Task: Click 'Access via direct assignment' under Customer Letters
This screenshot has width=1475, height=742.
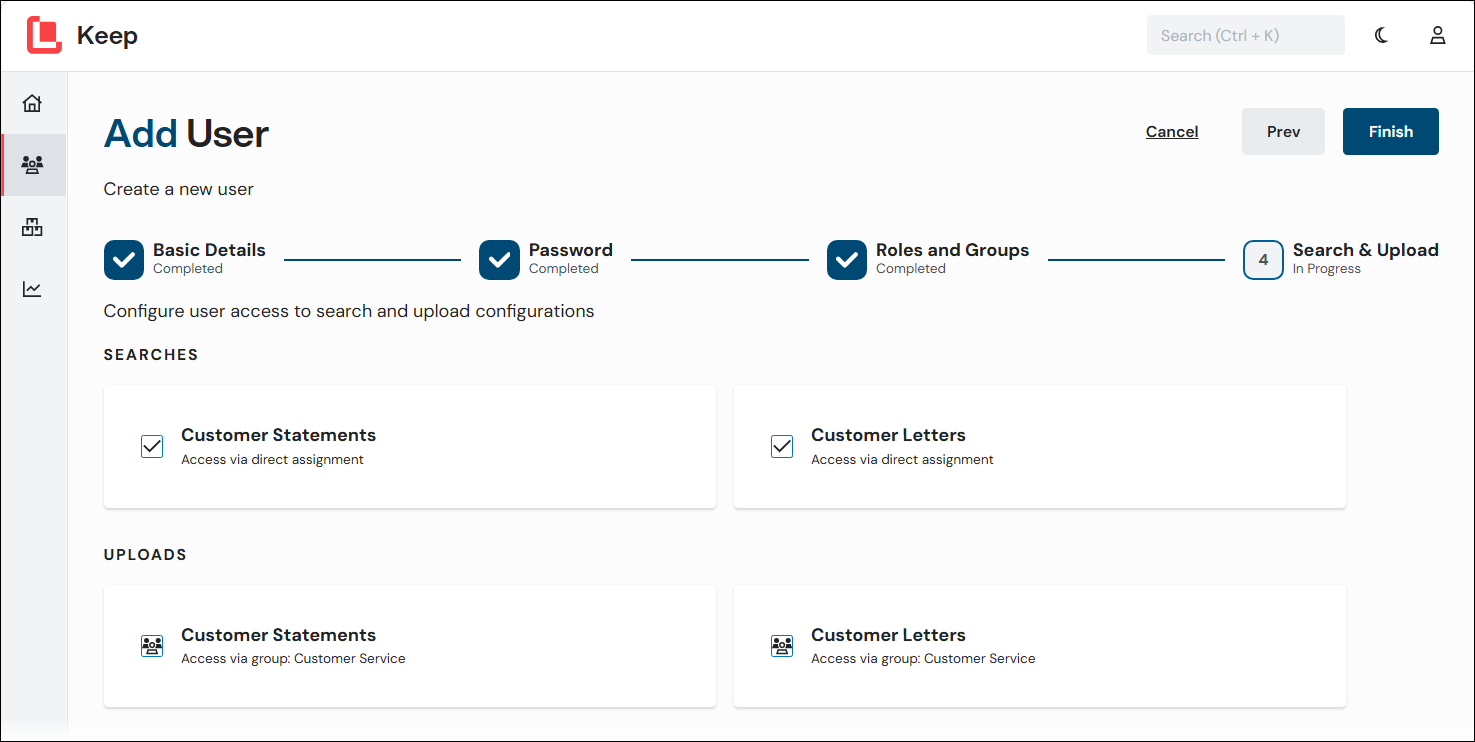Action: pyautogui.click(x=902, y=460)
